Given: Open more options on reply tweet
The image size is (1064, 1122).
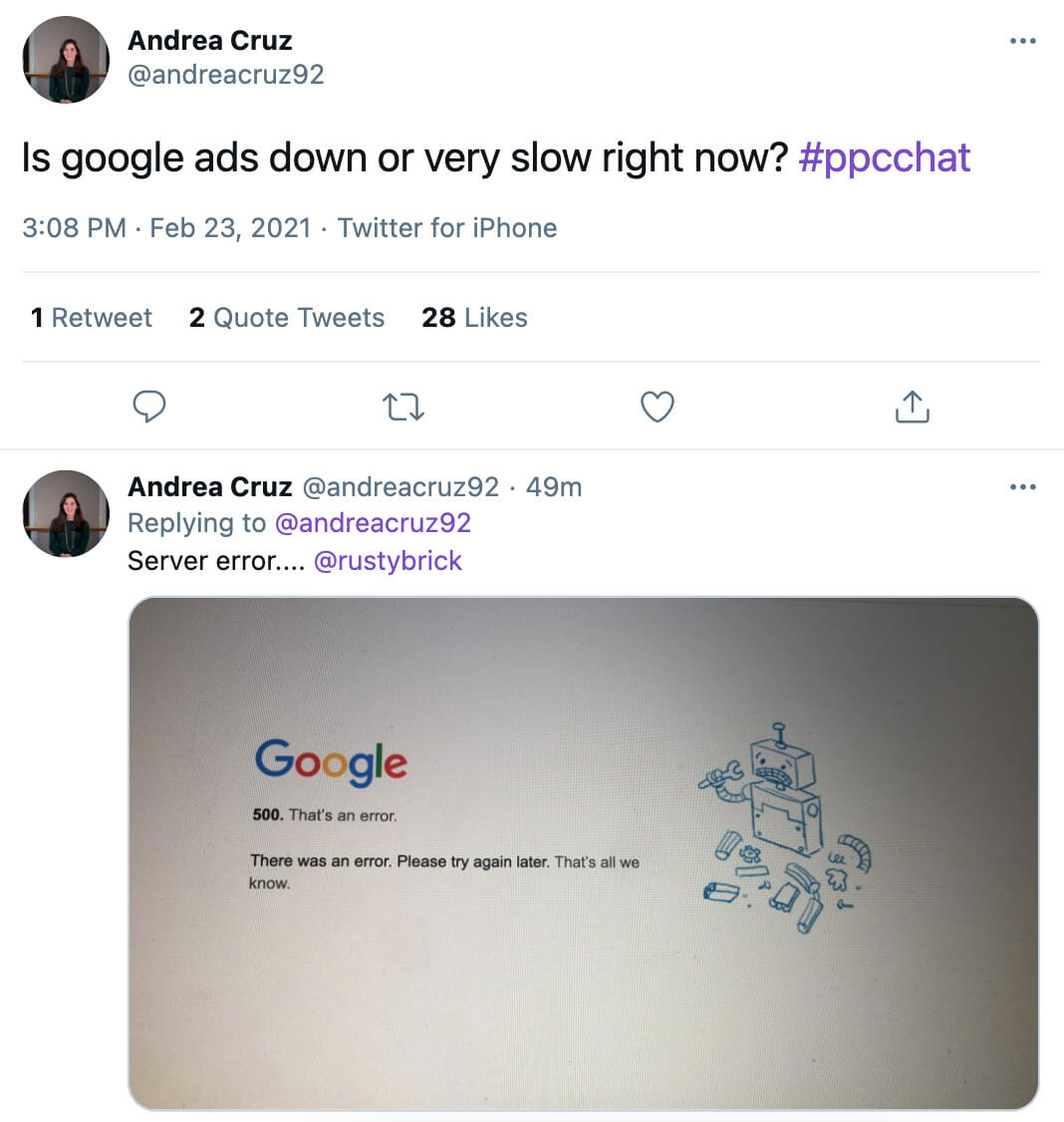Looking at the screenshot, I should pyautogui.click(x=1022, y=487).
